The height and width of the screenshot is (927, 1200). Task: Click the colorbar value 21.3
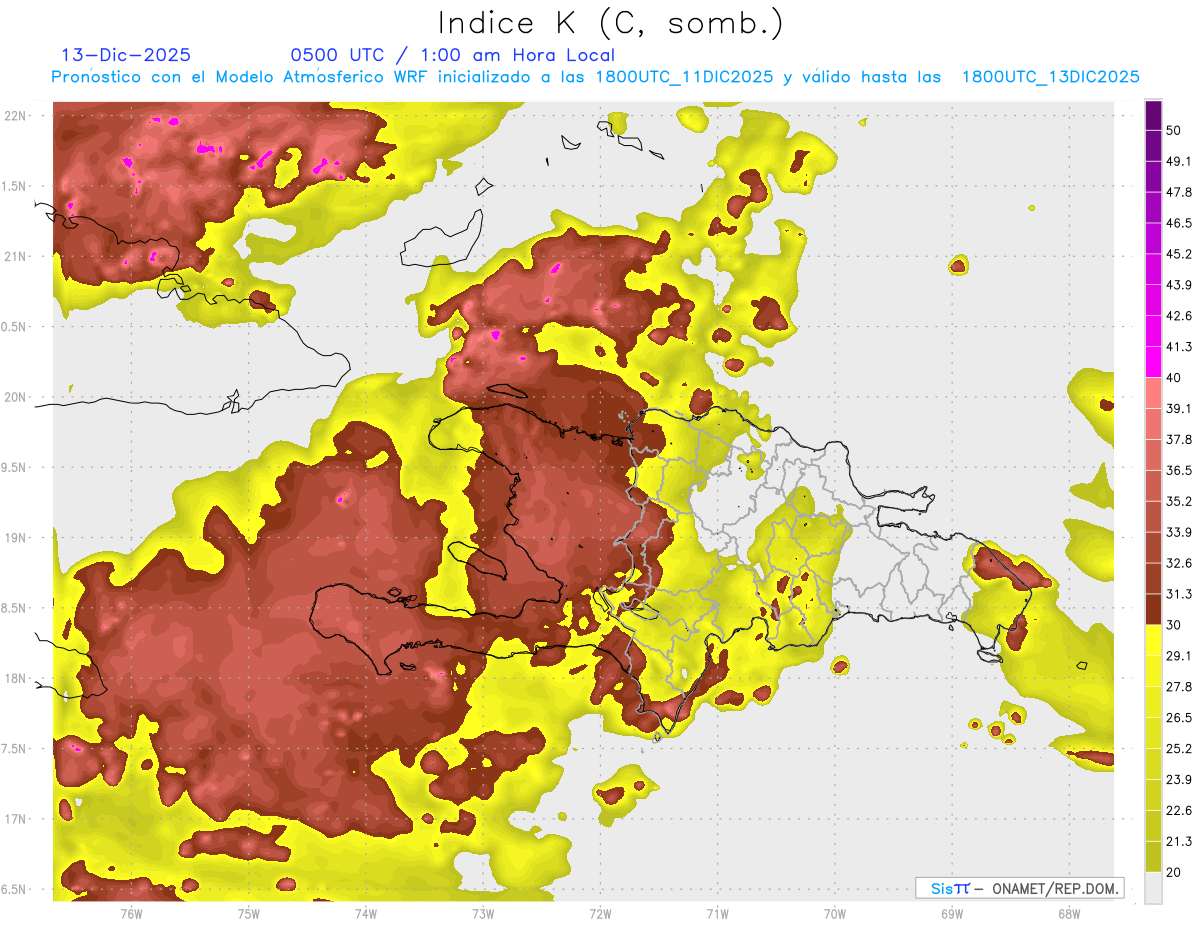click(x=1179, y=841)
